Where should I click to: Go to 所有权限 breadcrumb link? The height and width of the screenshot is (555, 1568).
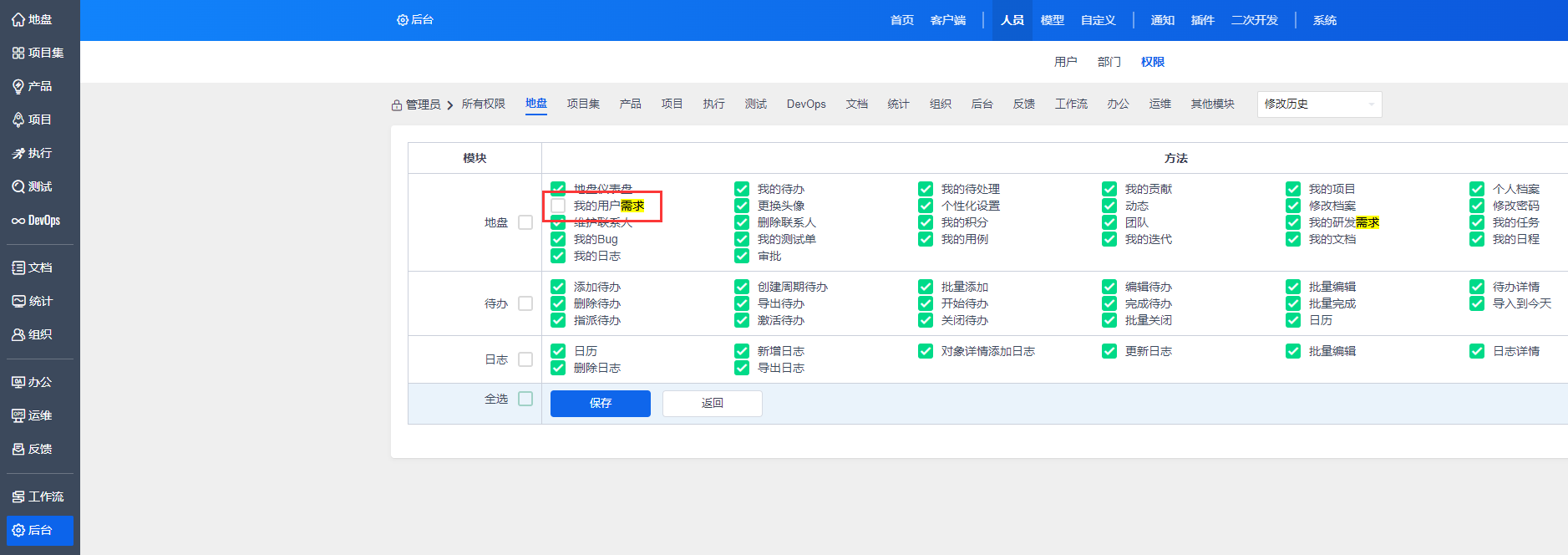coord(483,104)
